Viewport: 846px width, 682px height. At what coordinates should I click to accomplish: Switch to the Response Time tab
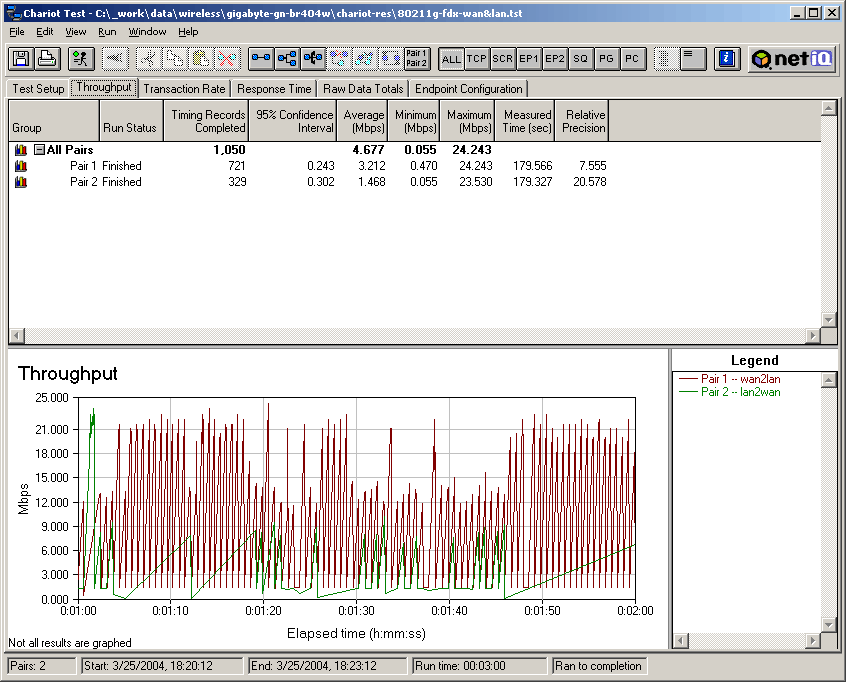(x=274, y=89)
